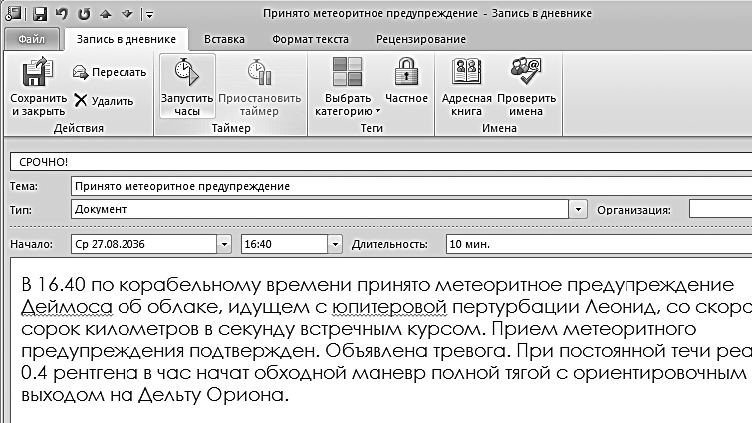
Task: Open the Тип dropdown arrow
Action: click(578, 209)
